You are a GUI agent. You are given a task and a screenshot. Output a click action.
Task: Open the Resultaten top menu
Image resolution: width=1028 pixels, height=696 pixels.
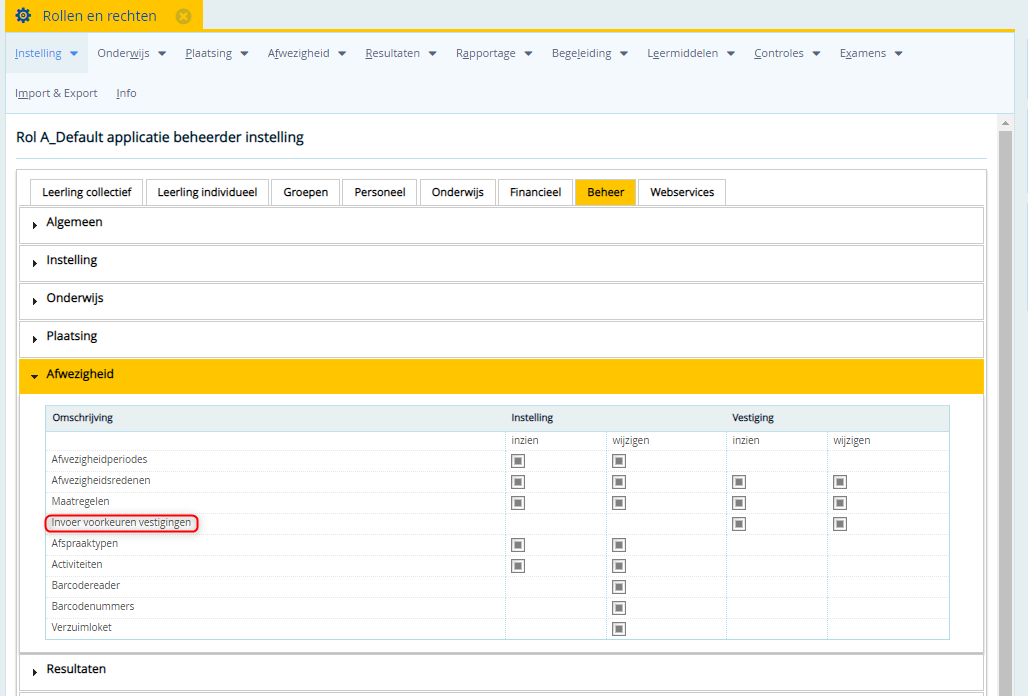[x=401, y=53]
